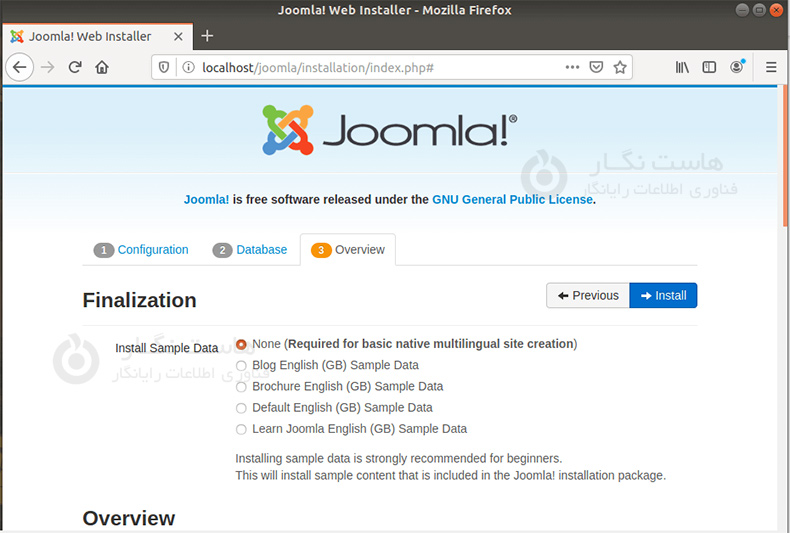
Task: Reload the page with the refresh icon
Action: tap(74, 67)
